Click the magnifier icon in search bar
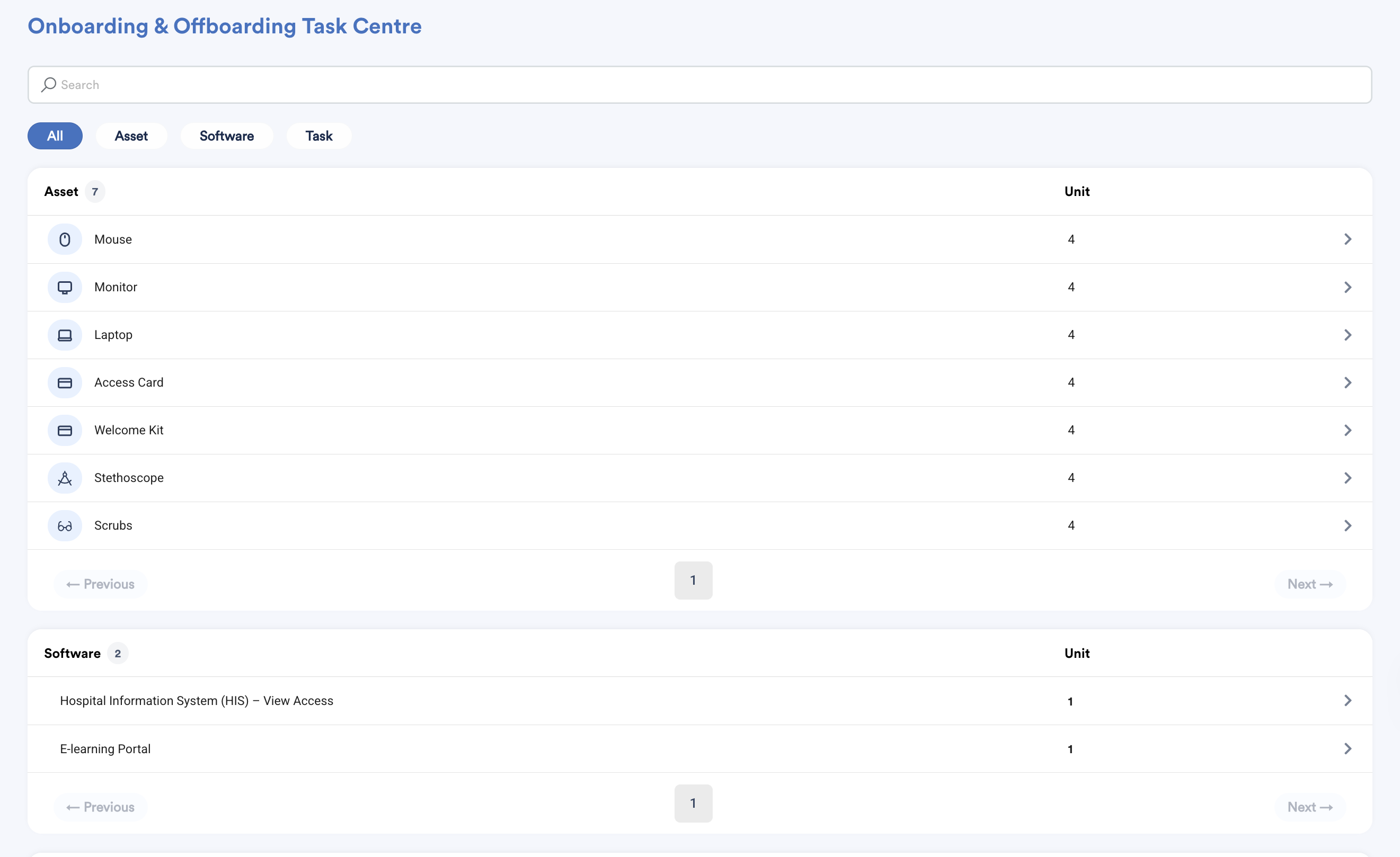This screenshot has width=1400, height=857. coord(48,85)
